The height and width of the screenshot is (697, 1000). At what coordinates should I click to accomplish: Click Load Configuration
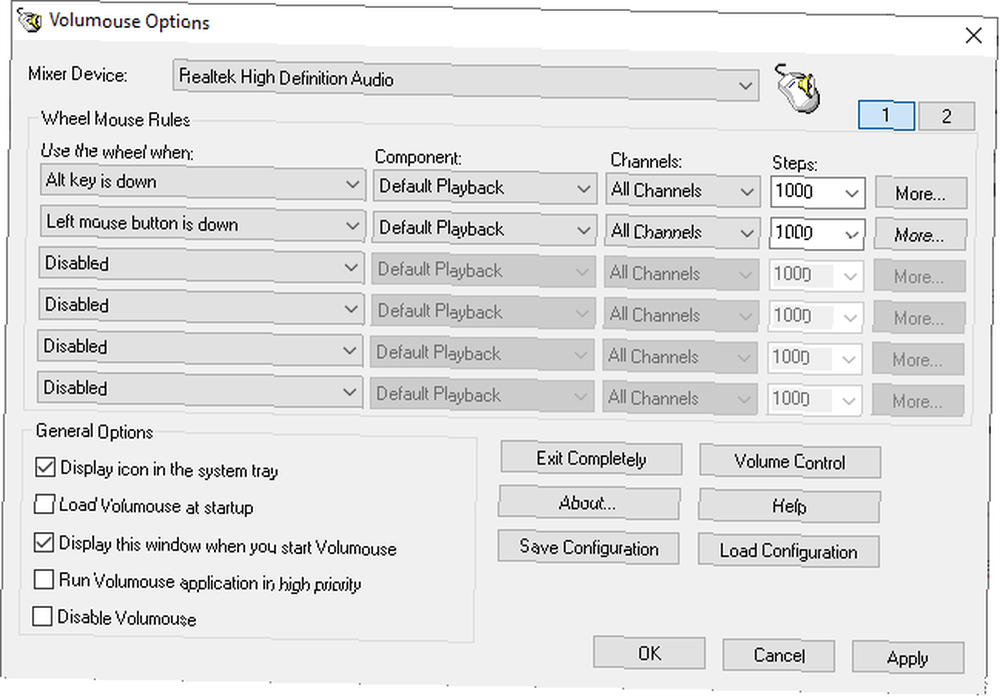[789, 551]
